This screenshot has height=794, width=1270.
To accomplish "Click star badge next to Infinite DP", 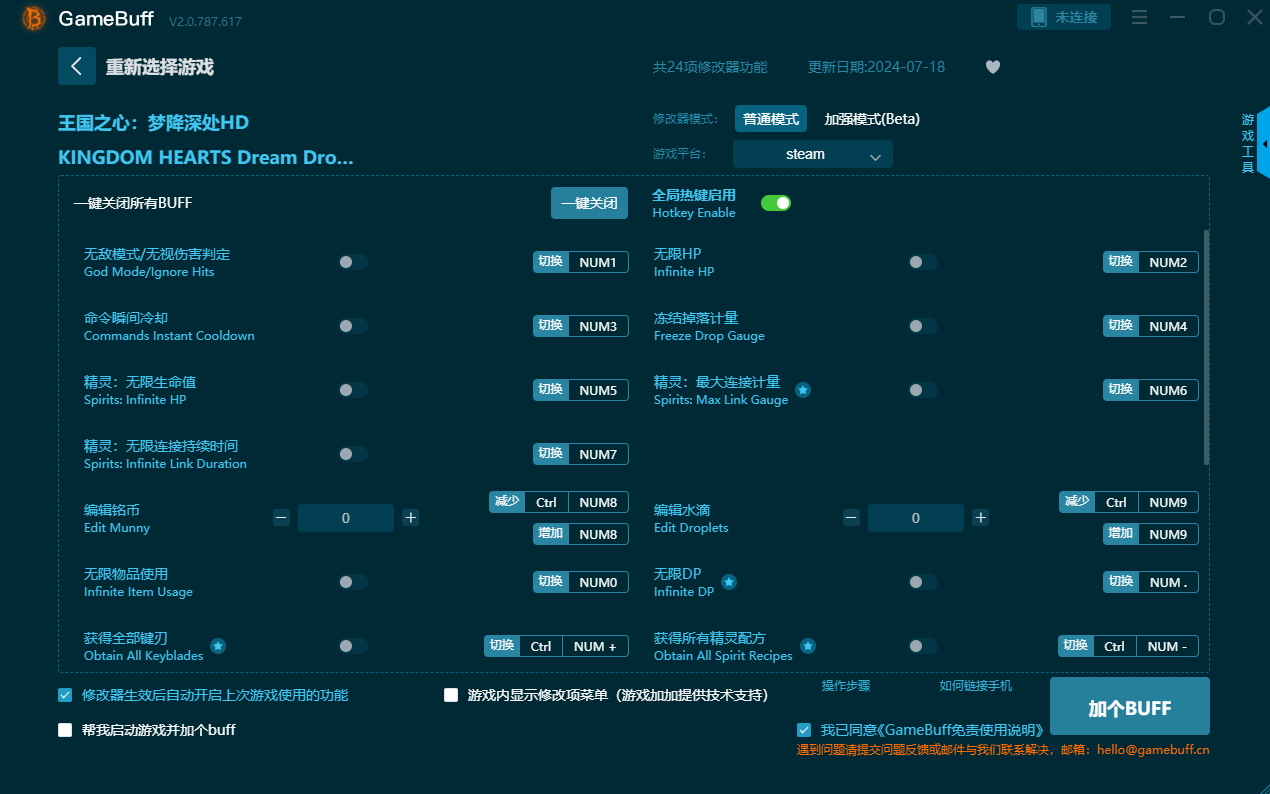I will 729,582.
